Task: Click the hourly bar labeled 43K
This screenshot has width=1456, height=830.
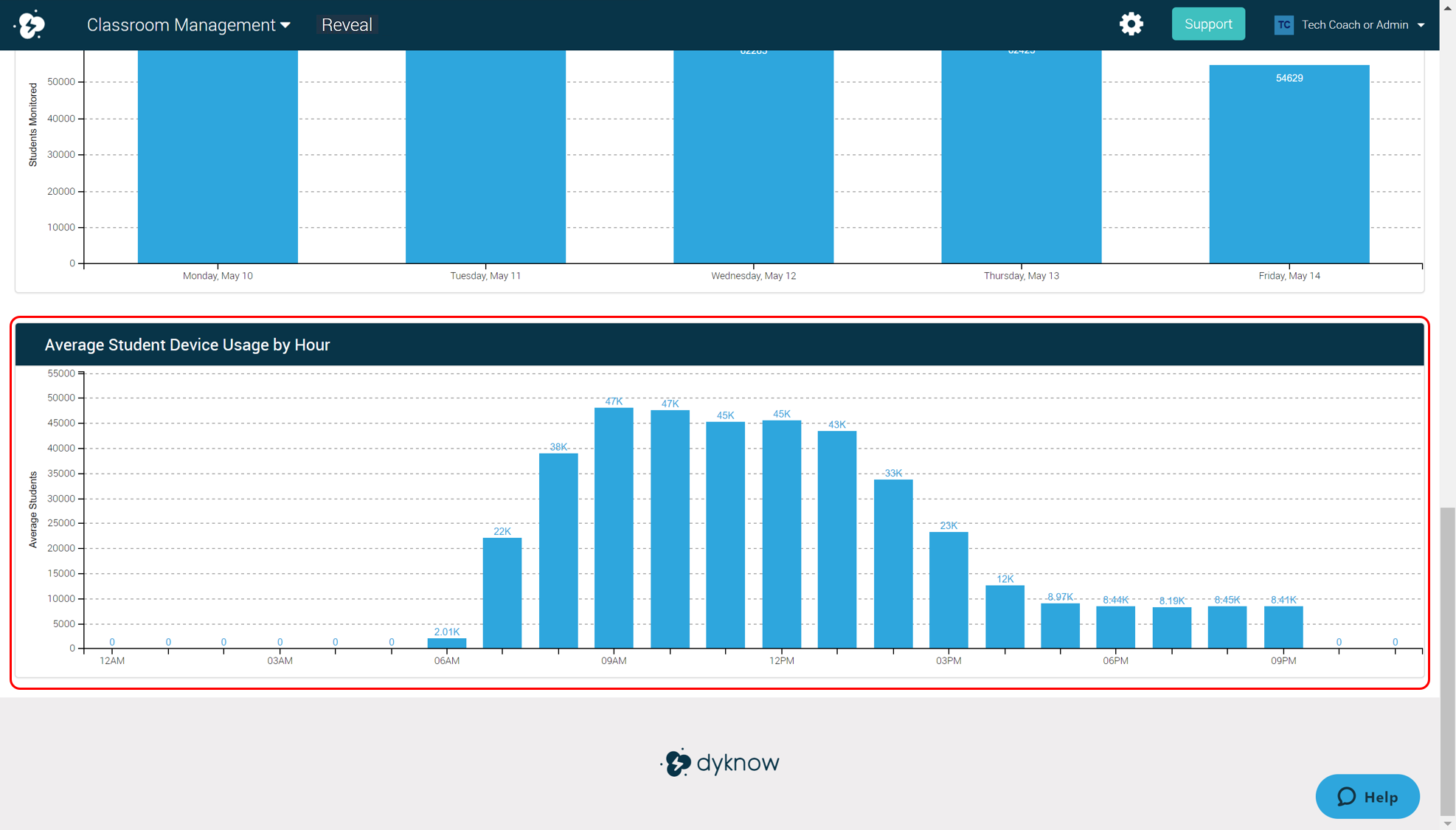Action: 837,540
